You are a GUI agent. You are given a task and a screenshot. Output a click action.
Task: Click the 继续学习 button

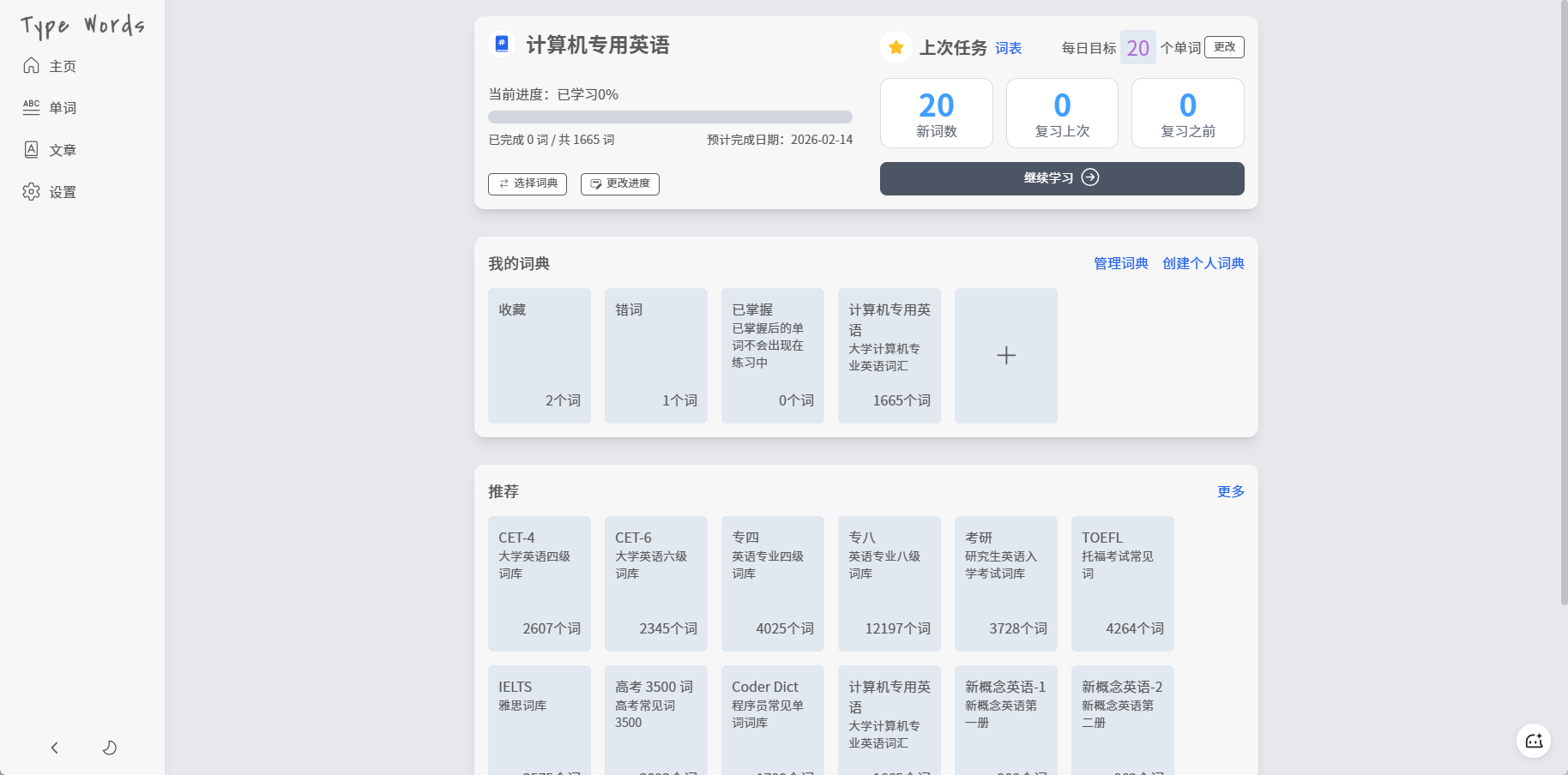[1061, 178]
